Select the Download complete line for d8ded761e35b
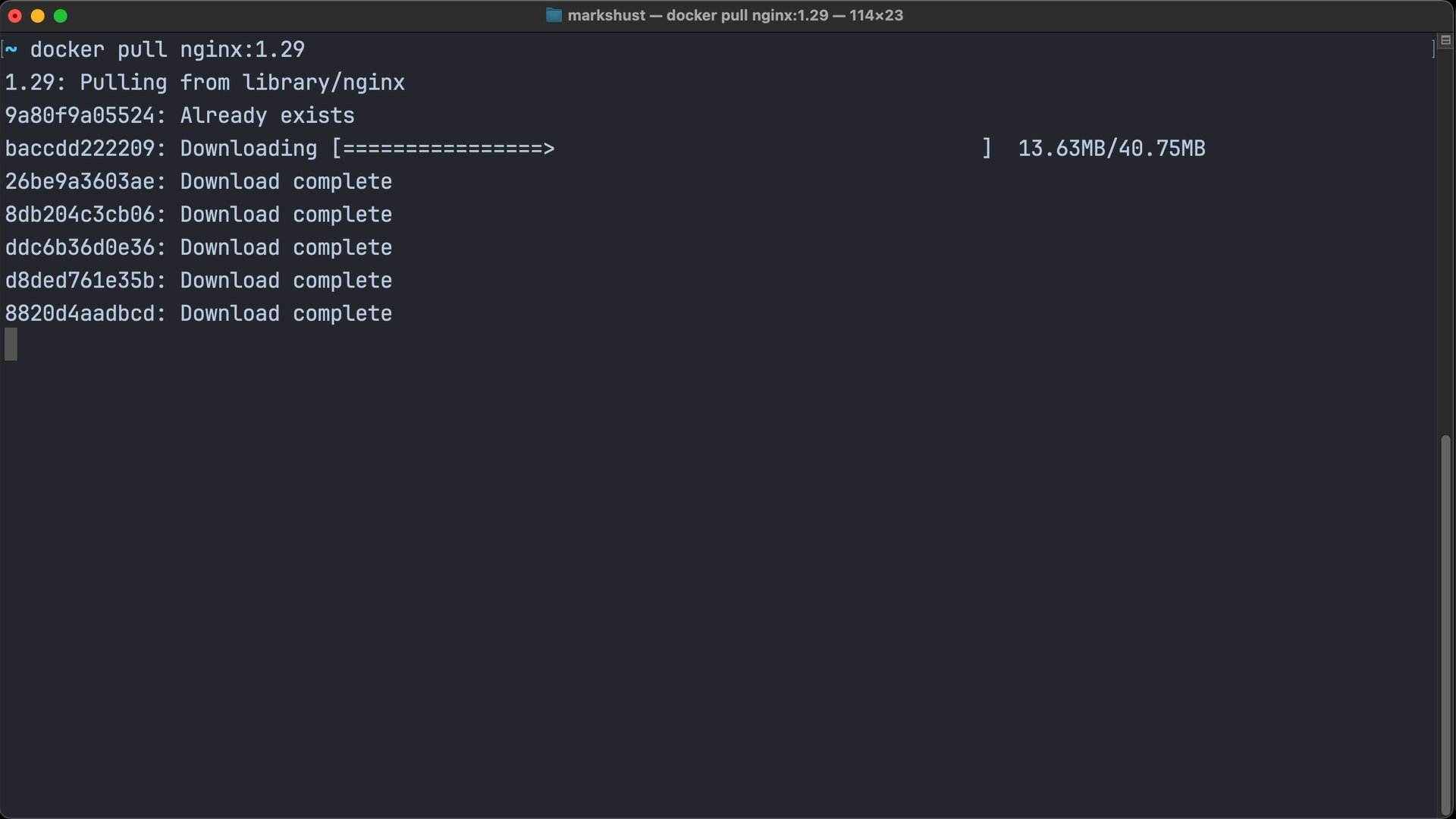This screenshot has width=1456, height=819. (x=199, y=281)
